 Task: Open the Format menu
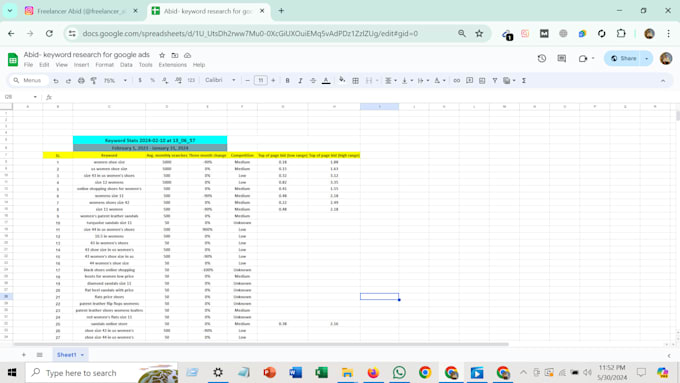coord(104,65)
